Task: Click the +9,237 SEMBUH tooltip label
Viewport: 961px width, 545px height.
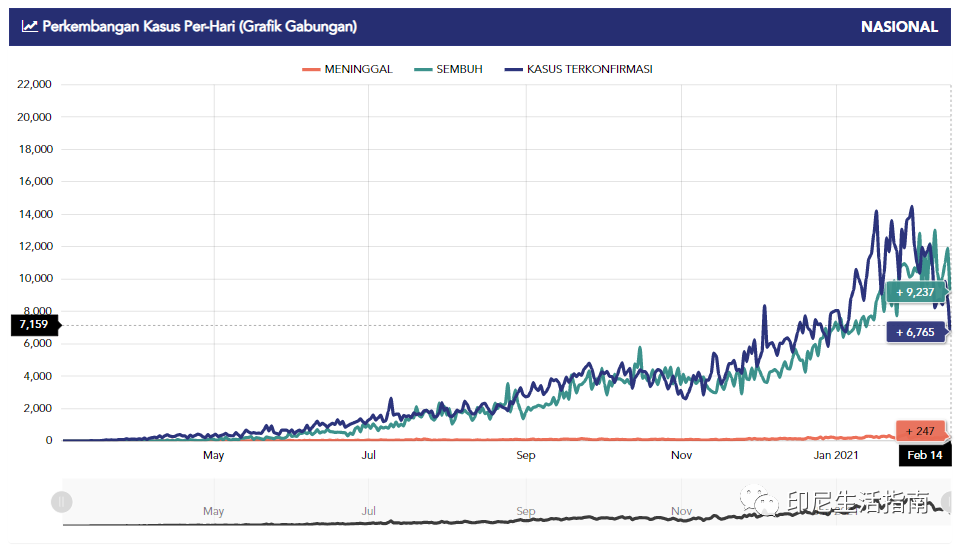Action: coord(914,292)
